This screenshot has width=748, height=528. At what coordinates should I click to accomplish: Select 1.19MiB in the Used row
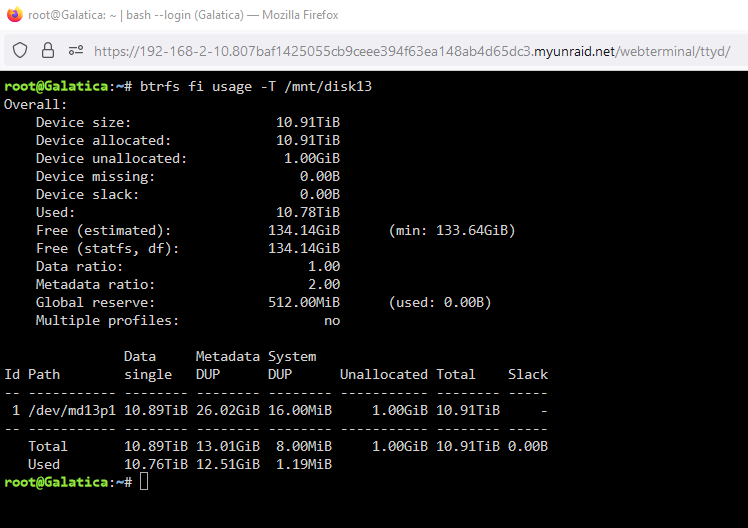(x=304, y=465)
